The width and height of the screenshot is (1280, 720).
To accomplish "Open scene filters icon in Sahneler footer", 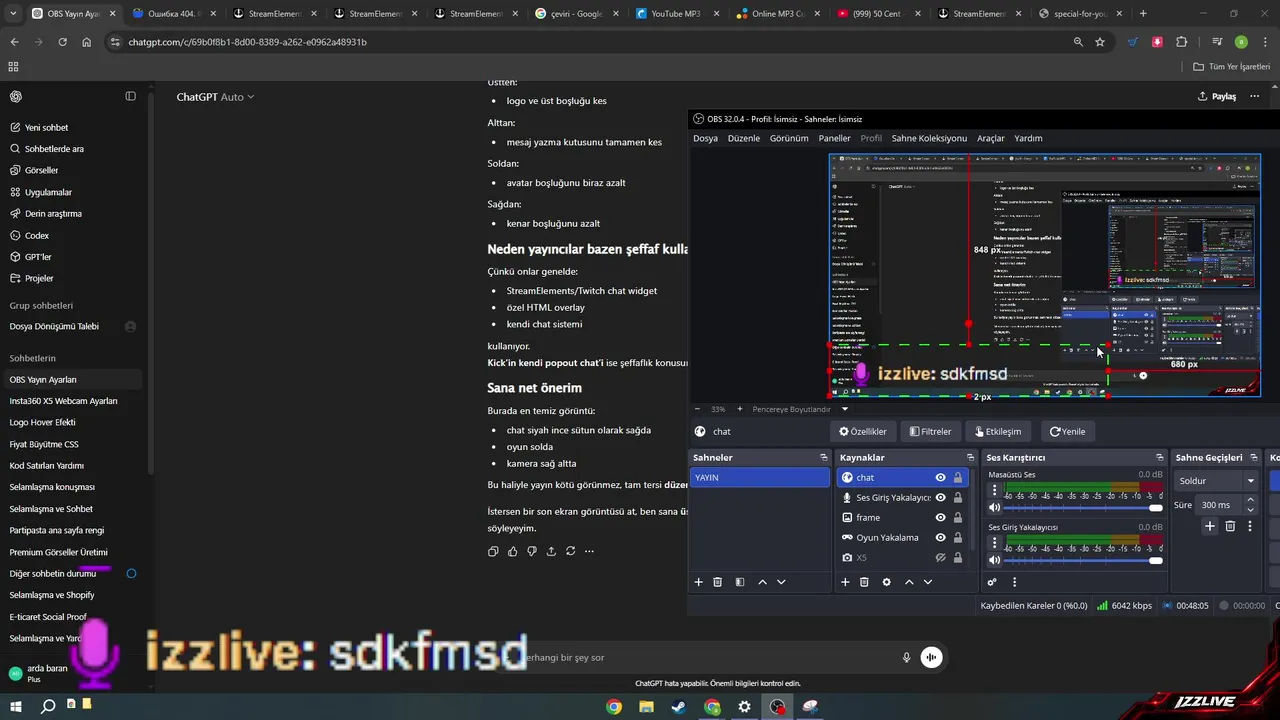I will pos(740,582).
